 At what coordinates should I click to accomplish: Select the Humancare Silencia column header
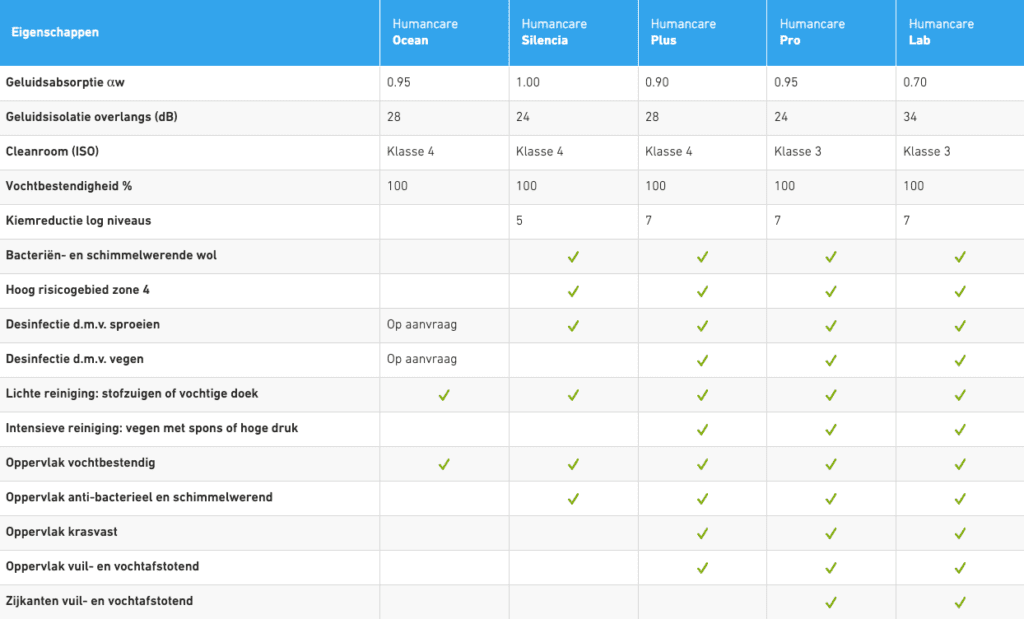[554, 32]
